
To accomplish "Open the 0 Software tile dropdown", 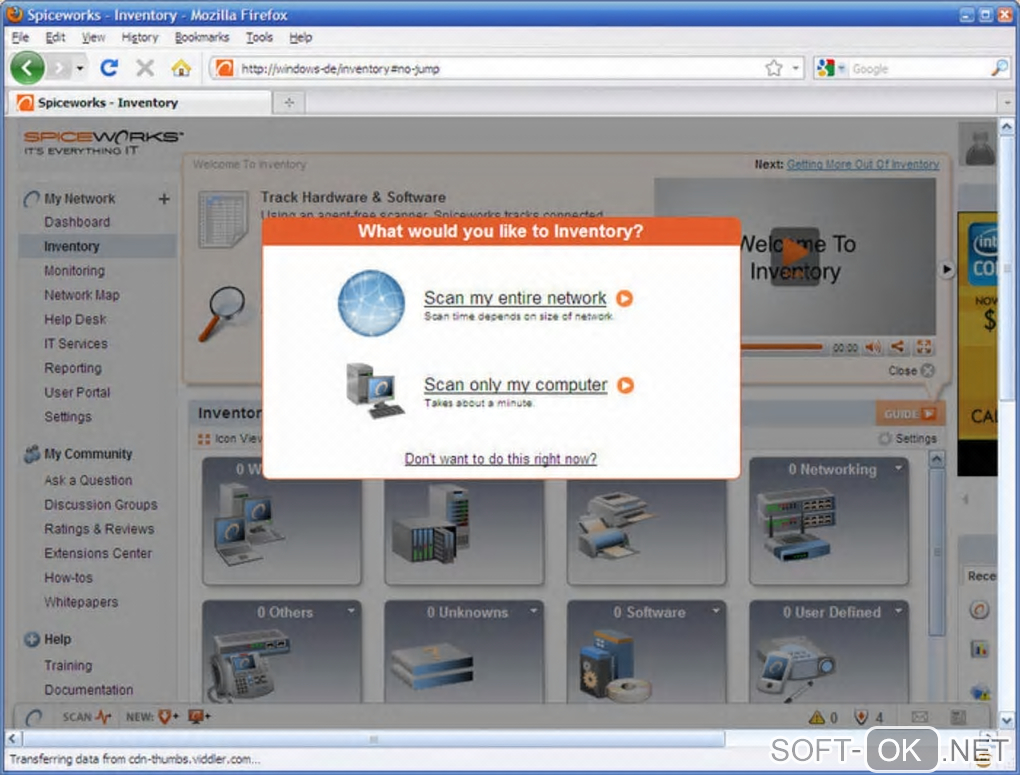I will [x=716, y=610].
